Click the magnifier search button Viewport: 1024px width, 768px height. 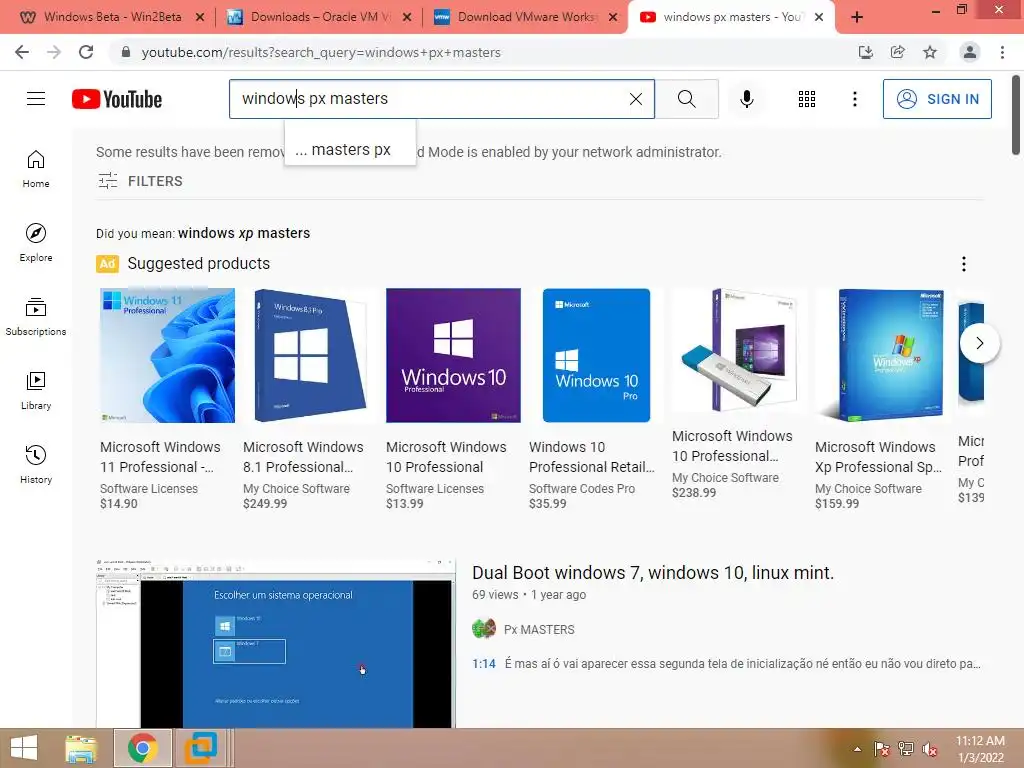(686, 99)
